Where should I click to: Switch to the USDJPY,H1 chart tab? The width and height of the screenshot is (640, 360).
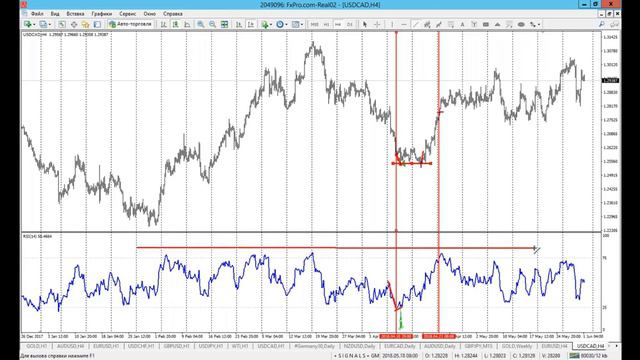(x=211, y=346)
